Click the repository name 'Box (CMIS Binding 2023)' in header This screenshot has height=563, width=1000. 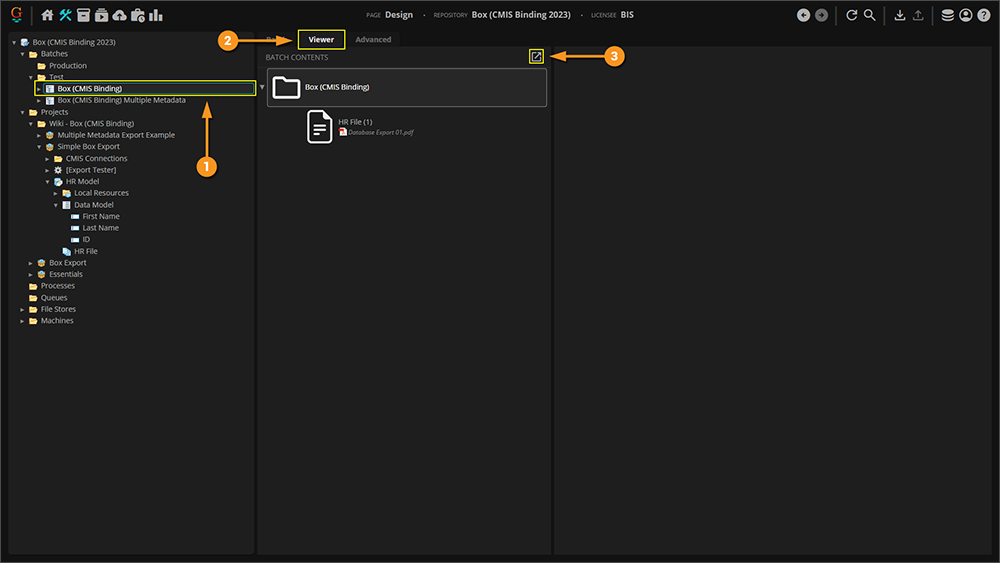[521, 15]
